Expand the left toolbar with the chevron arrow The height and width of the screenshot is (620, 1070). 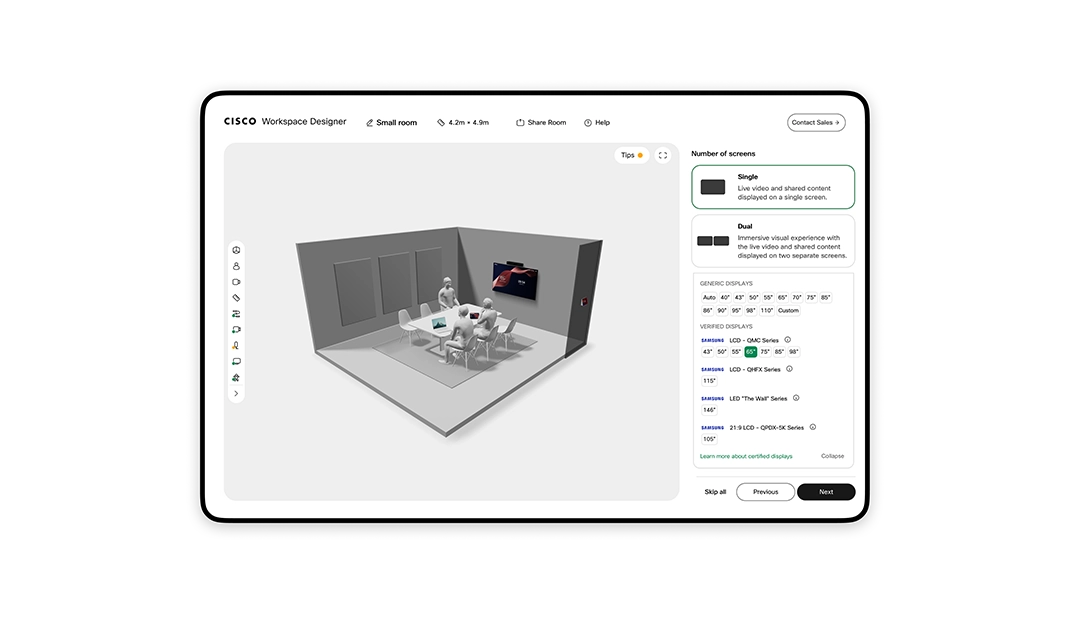point(236,394)
